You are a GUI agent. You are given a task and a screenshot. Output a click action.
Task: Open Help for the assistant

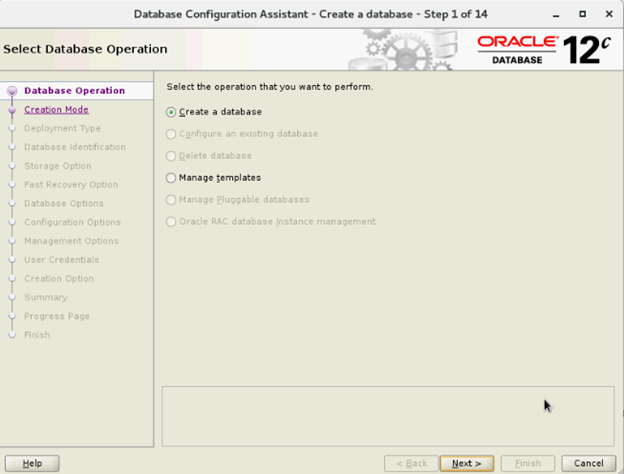[32, 463]
